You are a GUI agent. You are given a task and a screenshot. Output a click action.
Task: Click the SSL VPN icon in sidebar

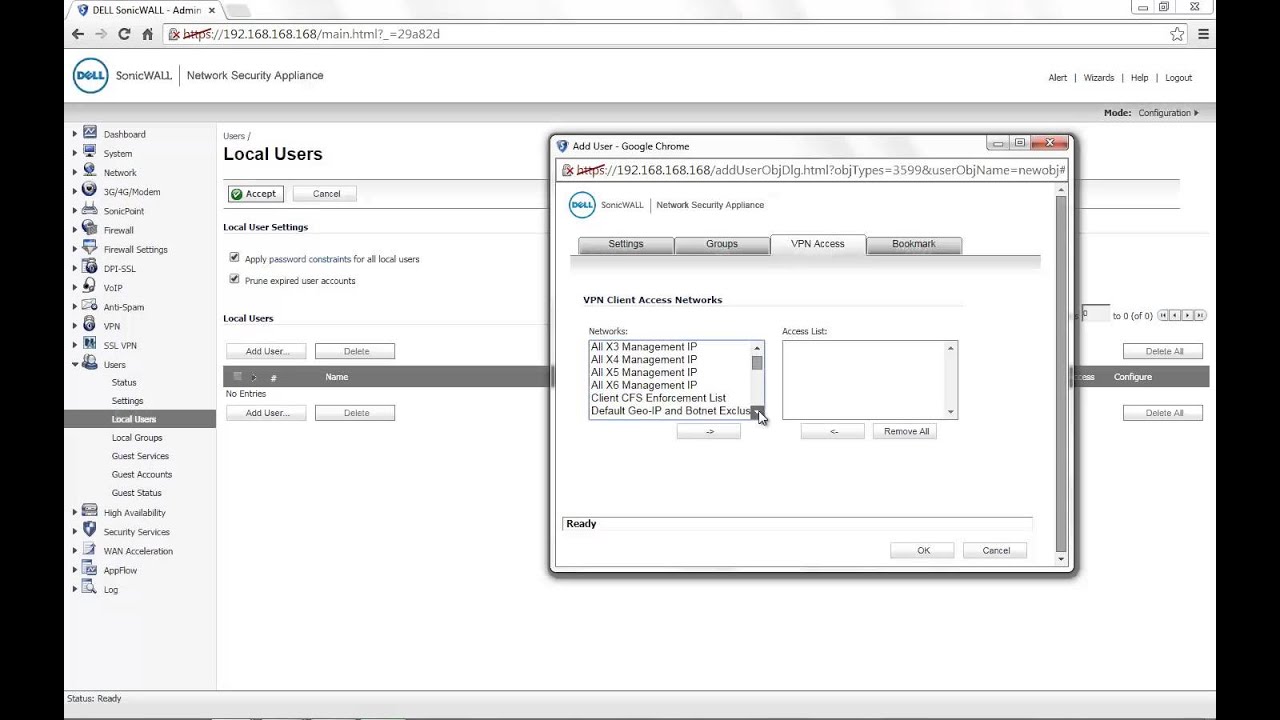click(90, 344)
